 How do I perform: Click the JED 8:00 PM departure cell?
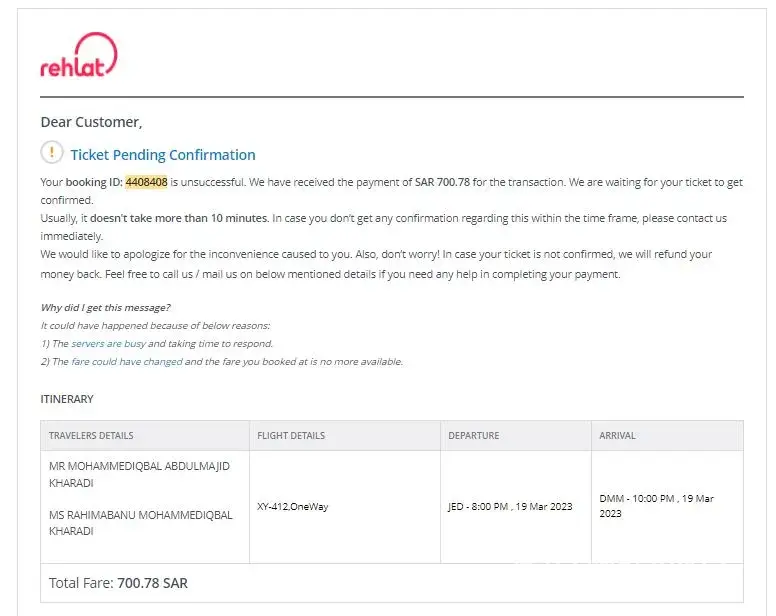(510, 506)
